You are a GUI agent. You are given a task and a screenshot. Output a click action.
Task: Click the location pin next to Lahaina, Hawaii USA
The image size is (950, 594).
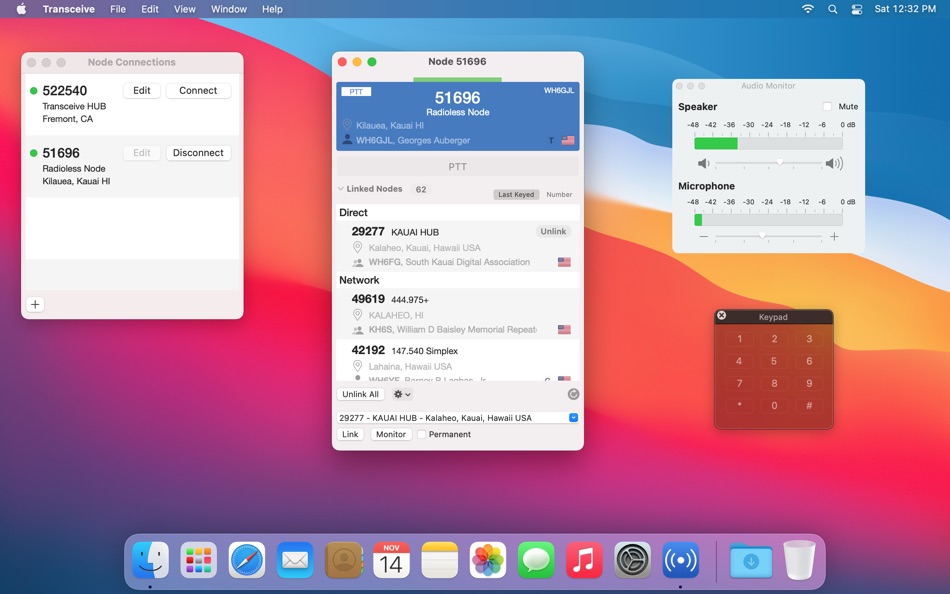tap(357, 366)
